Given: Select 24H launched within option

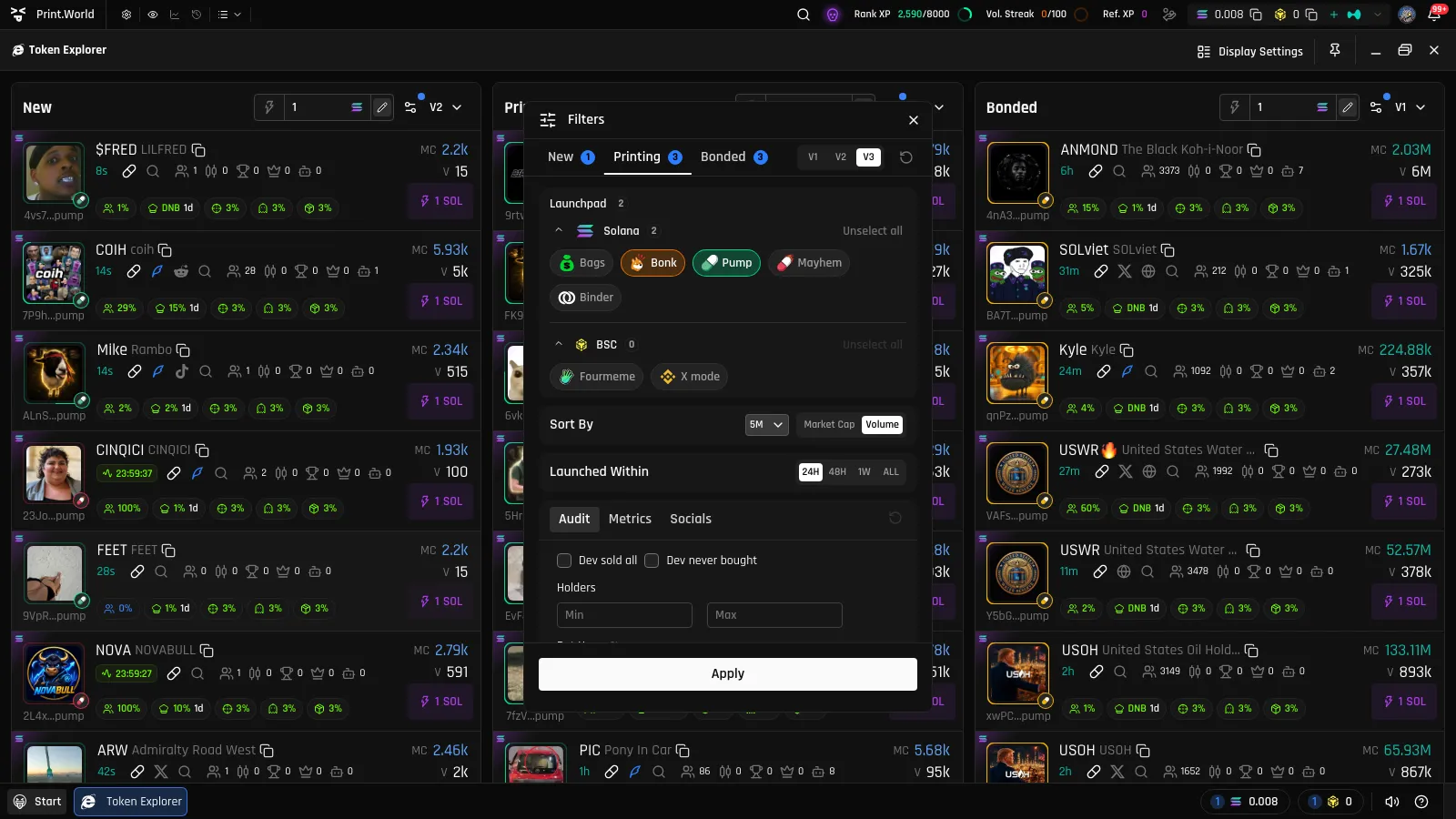Looking at the screenshot, I should coord(810,471).
